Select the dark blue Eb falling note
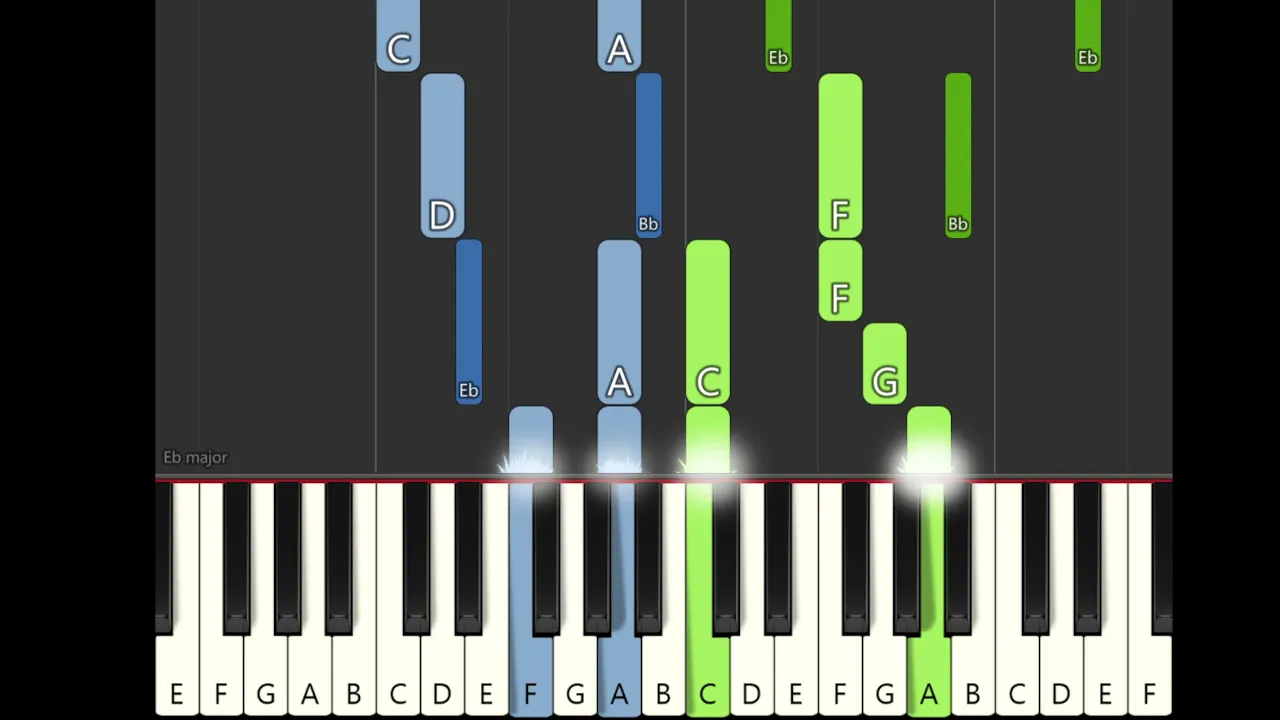Screen dimensions: 1280x720 pos(469,322)
